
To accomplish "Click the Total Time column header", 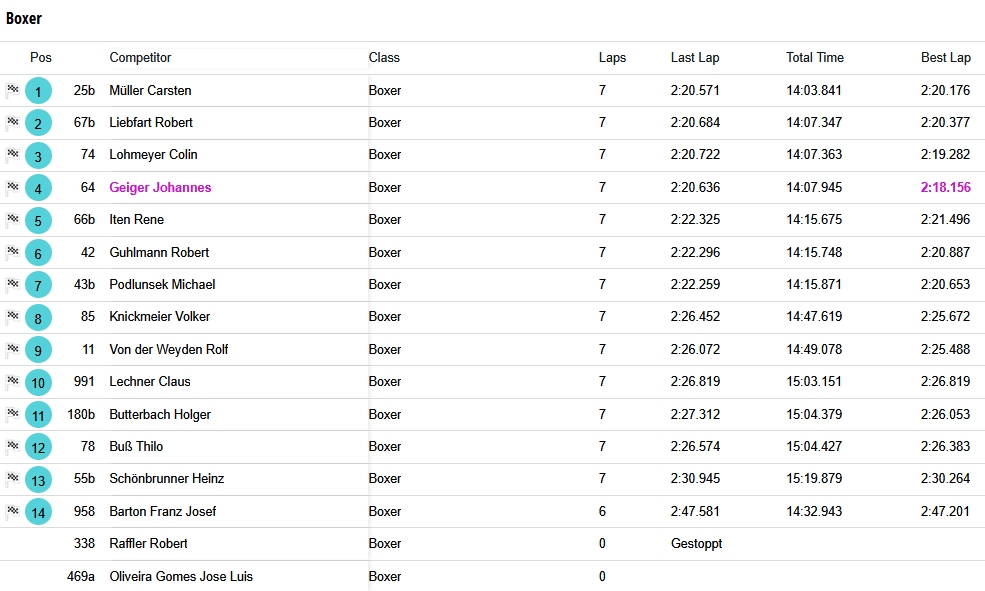I will (815, 58).
